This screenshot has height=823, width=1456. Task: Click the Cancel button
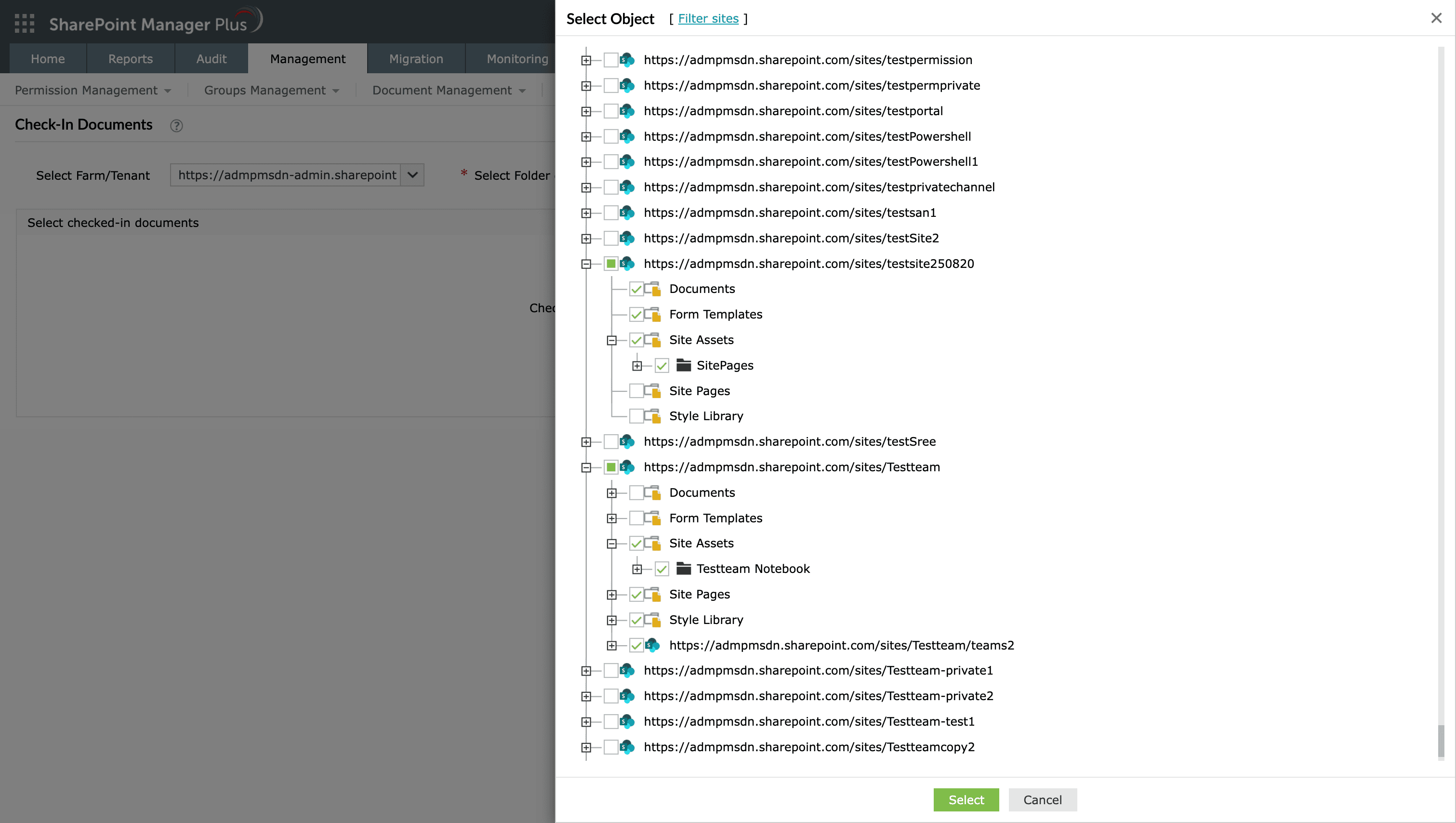(x=1042, y=800)
